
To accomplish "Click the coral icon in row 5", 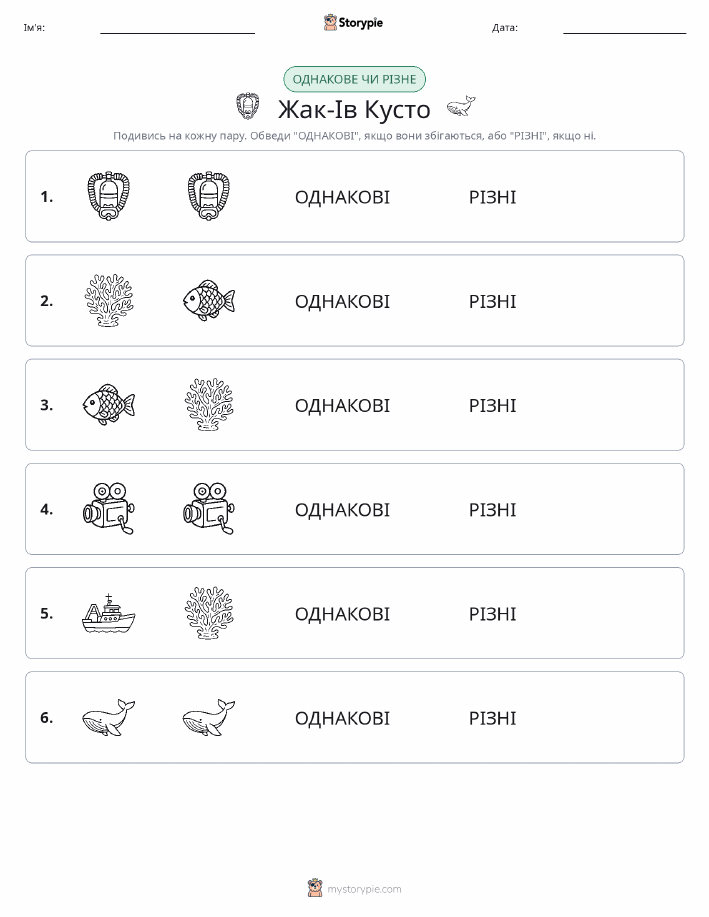I will coord(209,613).
